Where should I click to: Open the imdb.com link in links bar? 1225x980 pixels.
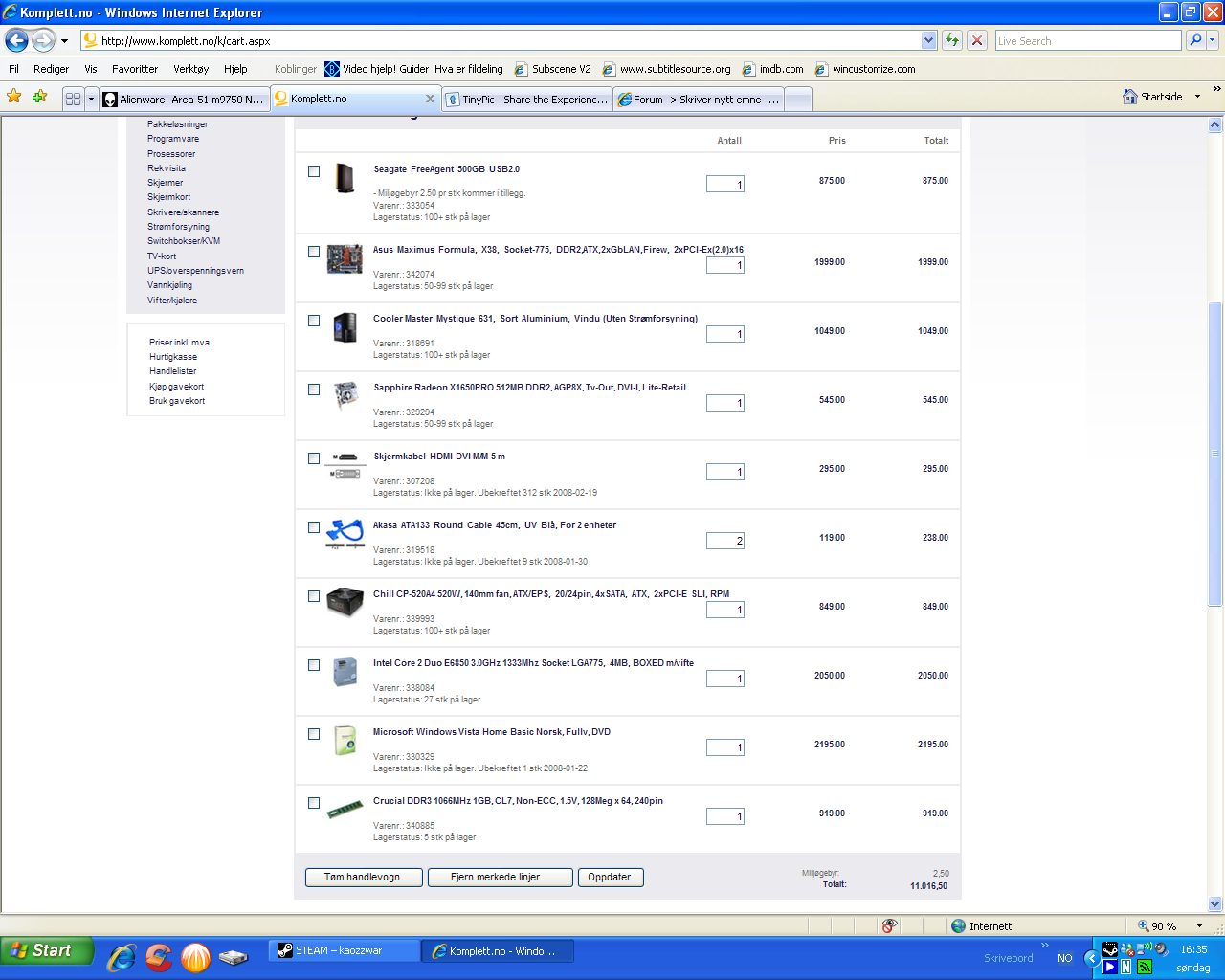tap(772, 69)
